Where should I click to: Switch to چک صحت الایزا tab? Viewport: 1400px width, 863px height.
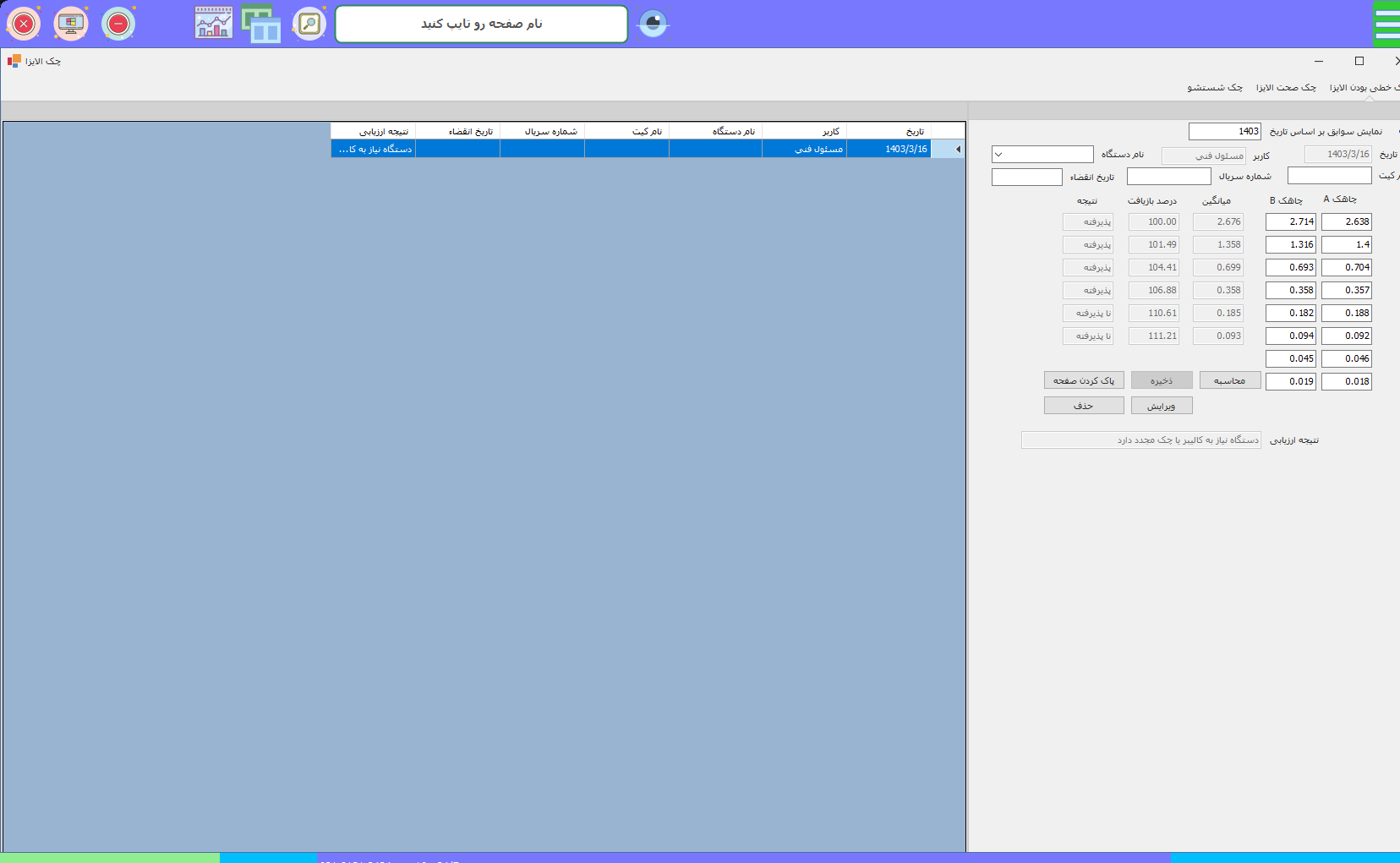pos(1285,88)
